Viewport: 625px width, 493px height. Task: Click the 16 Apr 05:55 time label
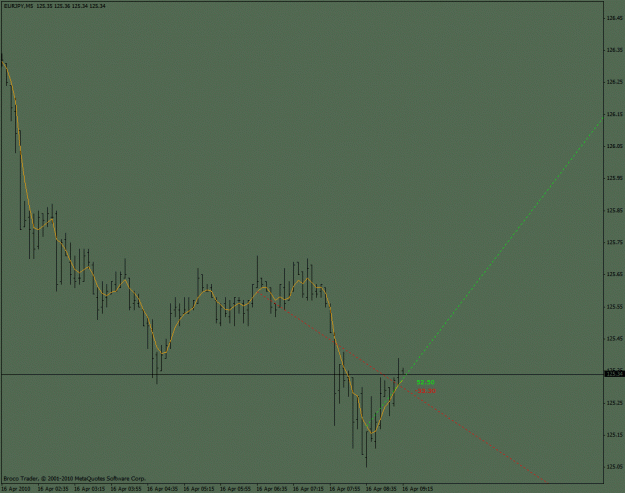pyautogui.click(x=236, y=489)
